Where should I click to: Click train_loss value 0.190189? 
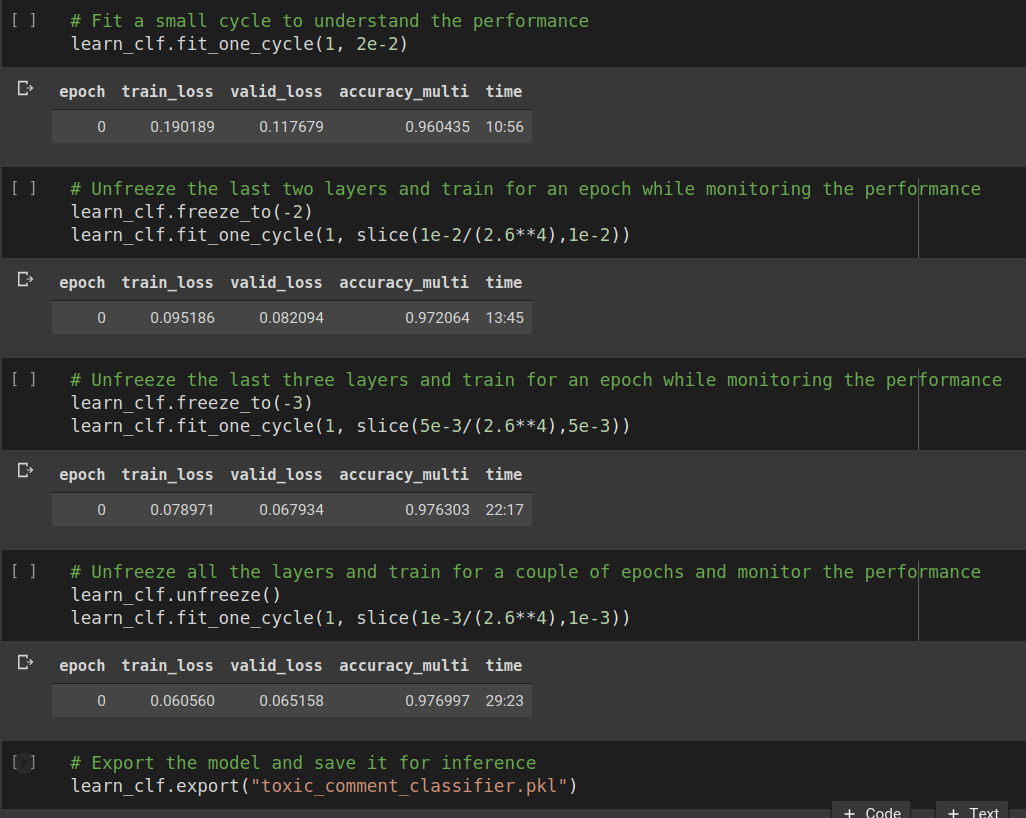[183, 127]
